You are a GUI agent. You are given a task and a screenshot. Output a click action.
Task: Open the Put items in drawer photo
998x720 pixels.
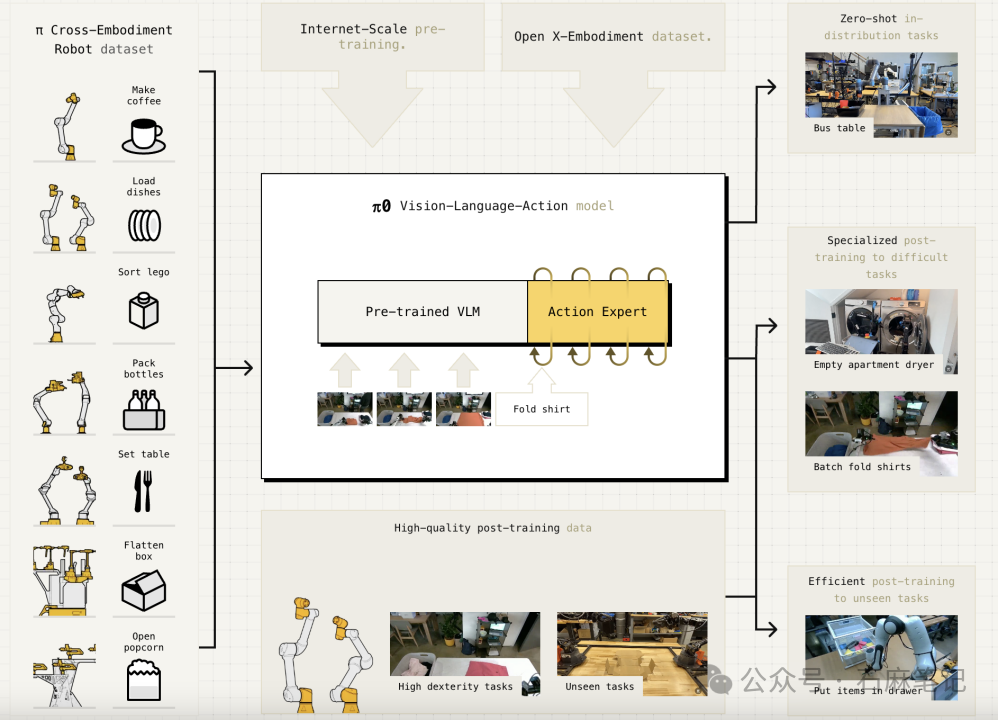point(881,658)
